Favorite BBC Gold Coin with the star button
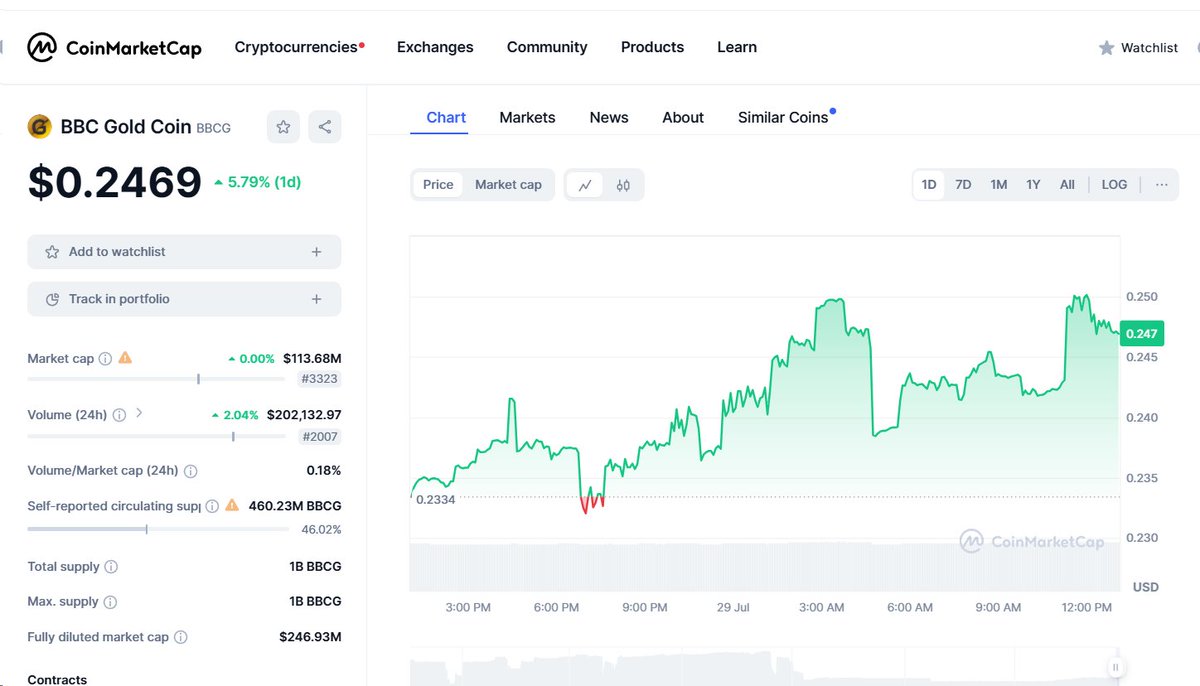The height and width of the screenshot is (686, 1200). [x=283, y=127]
